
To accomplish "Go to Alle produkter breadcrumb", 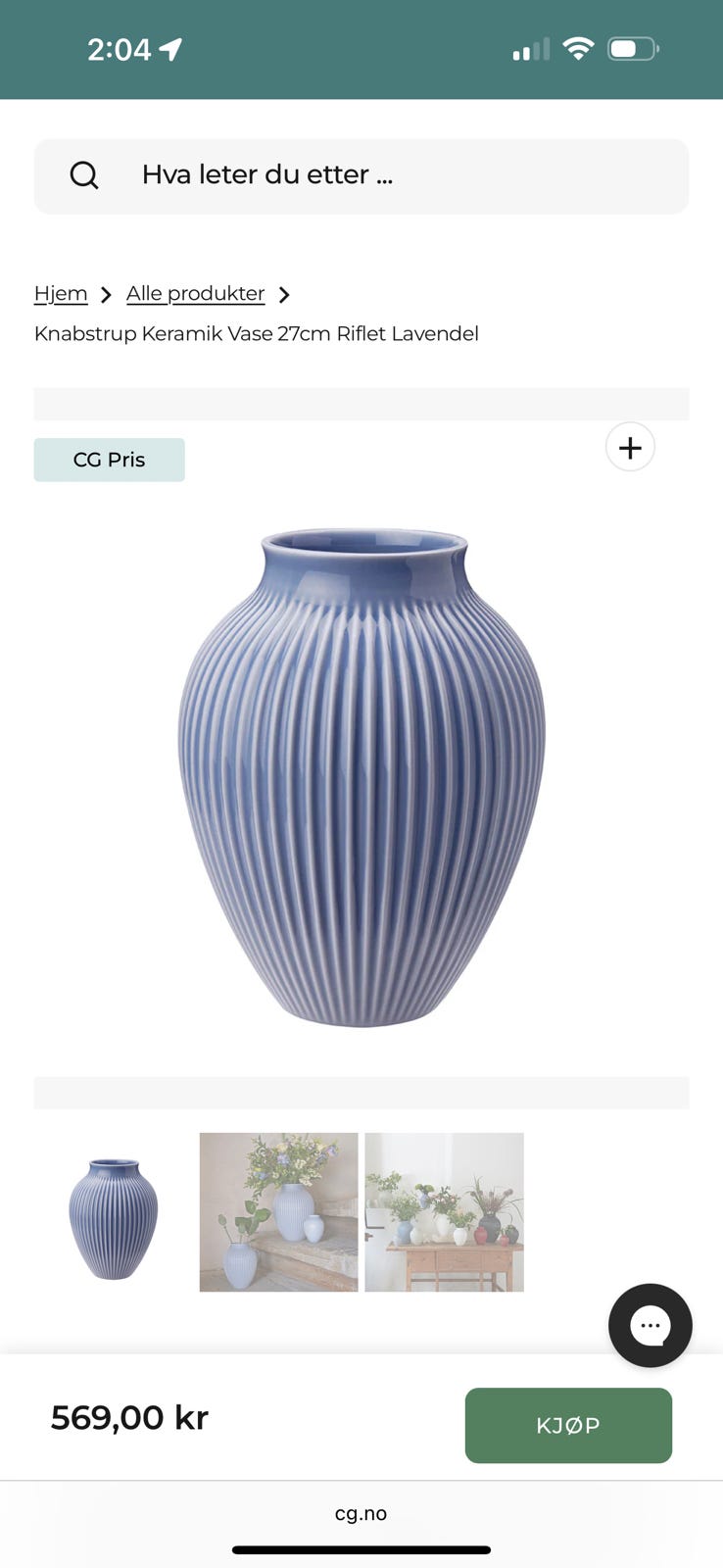I will coord(195,293).
